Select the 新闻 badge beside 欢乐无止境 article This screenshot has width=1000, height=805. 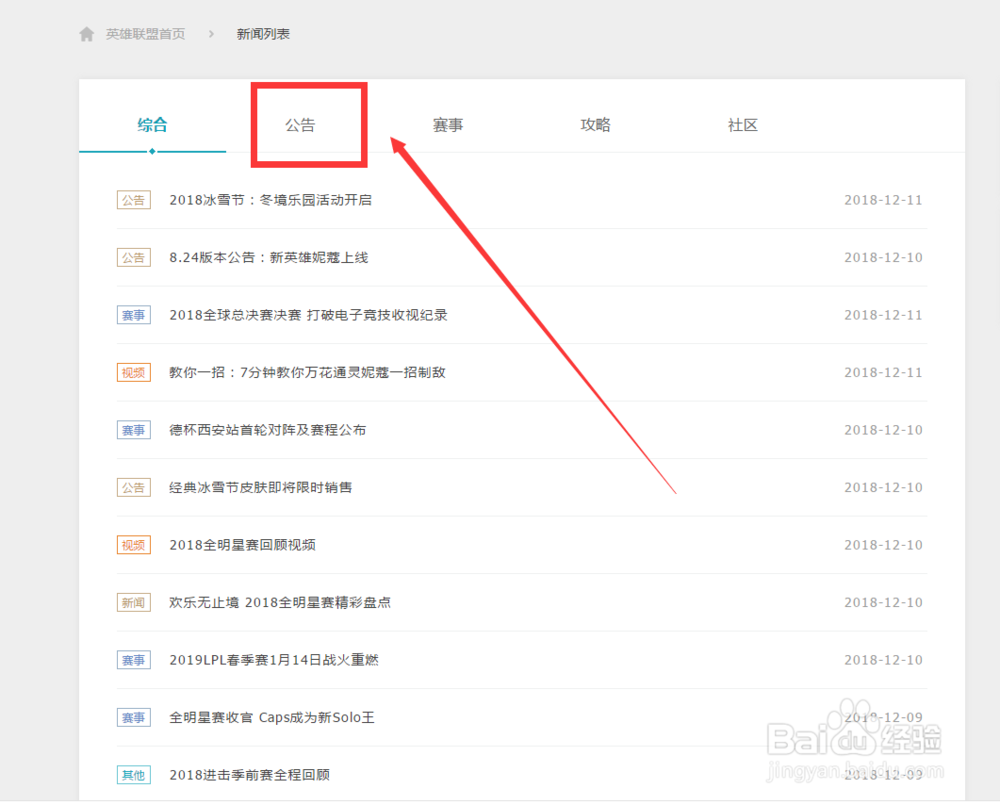(133, 602)
